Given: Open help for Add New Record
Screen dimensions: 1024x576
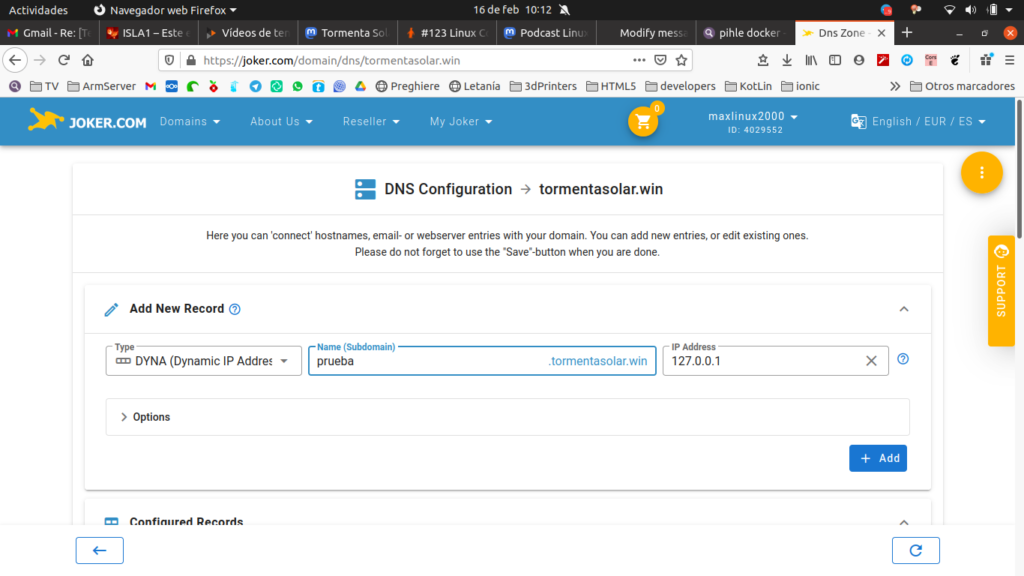Looking at the screenshot, I should 235,309.
